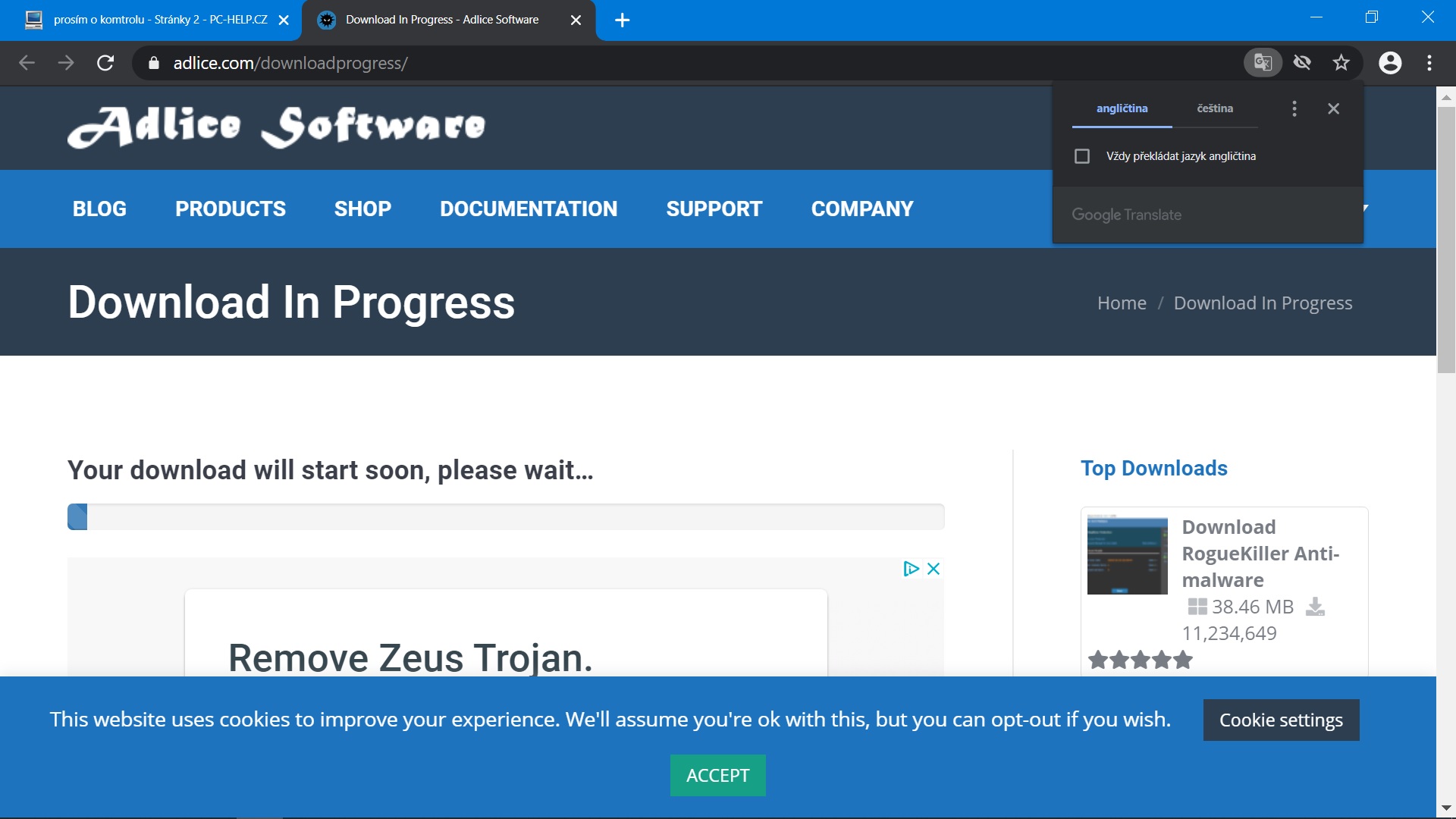Enable 'Vždy překládat jazyk angličtina' checkbox

point(1082,156)
